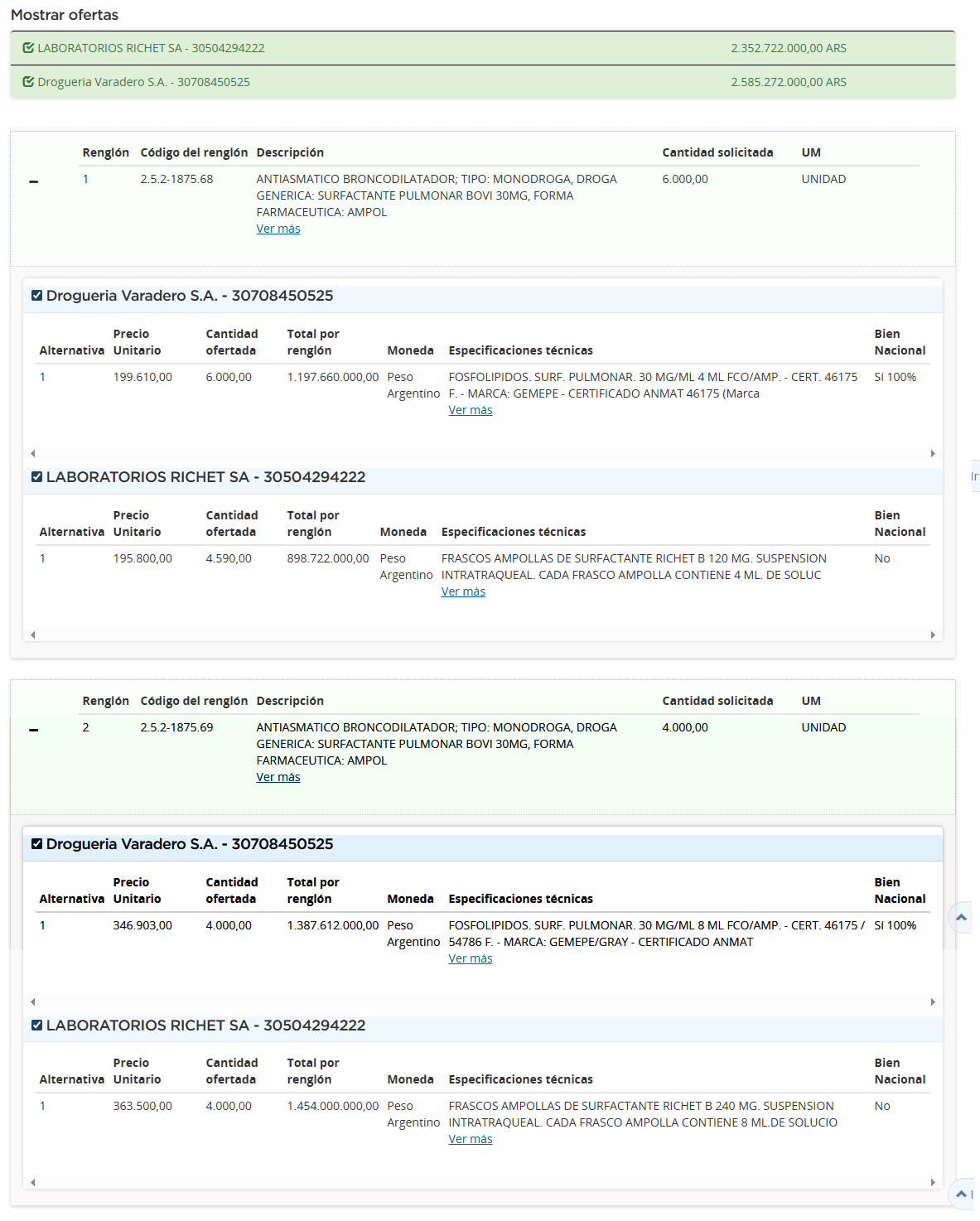
Task: Collapse renglón 2 with the minus icon
Action: pyautogui.click(x=34, y=730)
